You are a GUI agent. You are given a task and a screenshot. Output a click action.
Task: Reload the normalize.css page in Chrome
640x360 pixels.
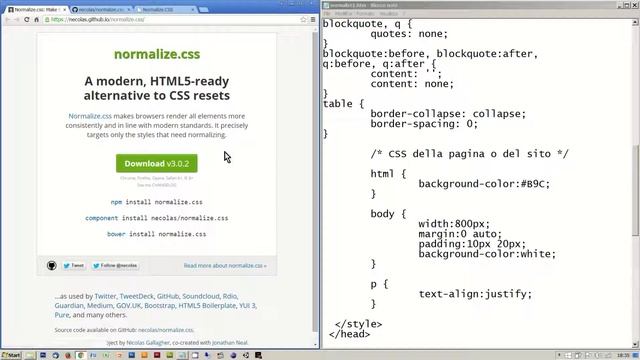pyautogui.click(x=27, y=19)
